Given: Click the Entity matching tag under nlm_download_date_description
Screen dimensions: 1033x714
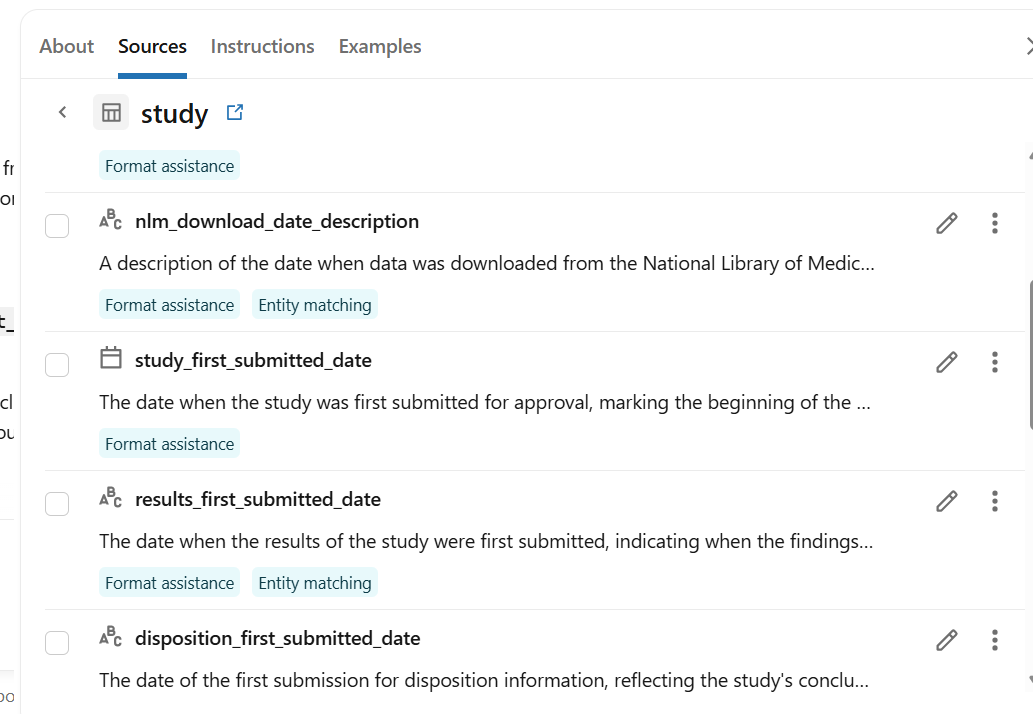Looking at the screenshot, I should (x=315, y=305).
